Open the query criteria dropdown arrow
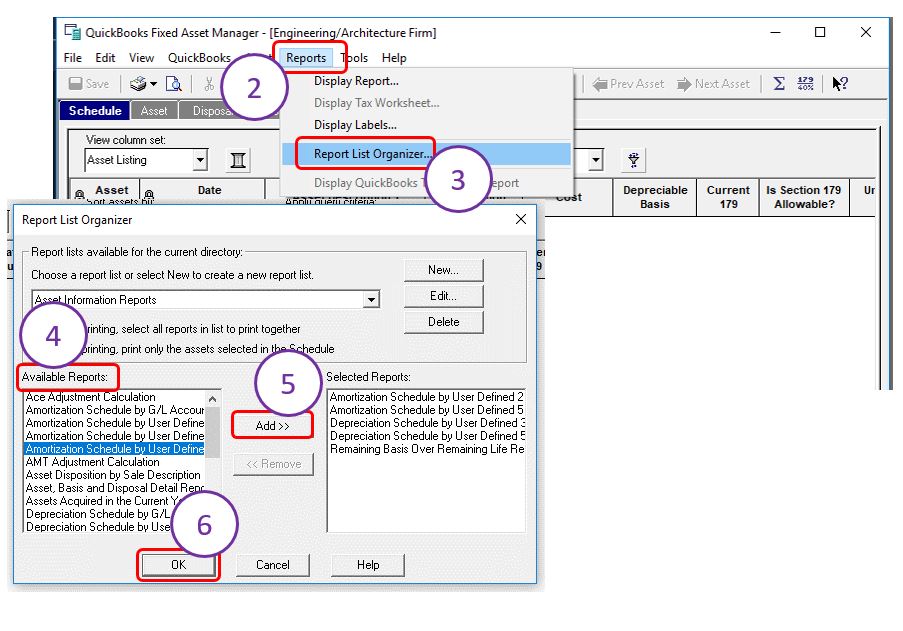The image size is (903, 631). click(x=595, y=159)
